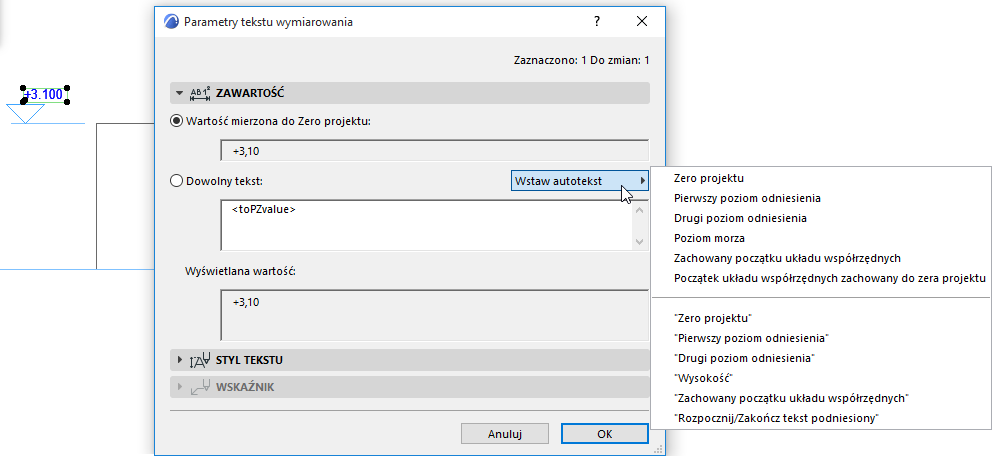Viewport: 992px width, 456px height.
Task: Click the help question mark button
Action: [x=597, y=21]
